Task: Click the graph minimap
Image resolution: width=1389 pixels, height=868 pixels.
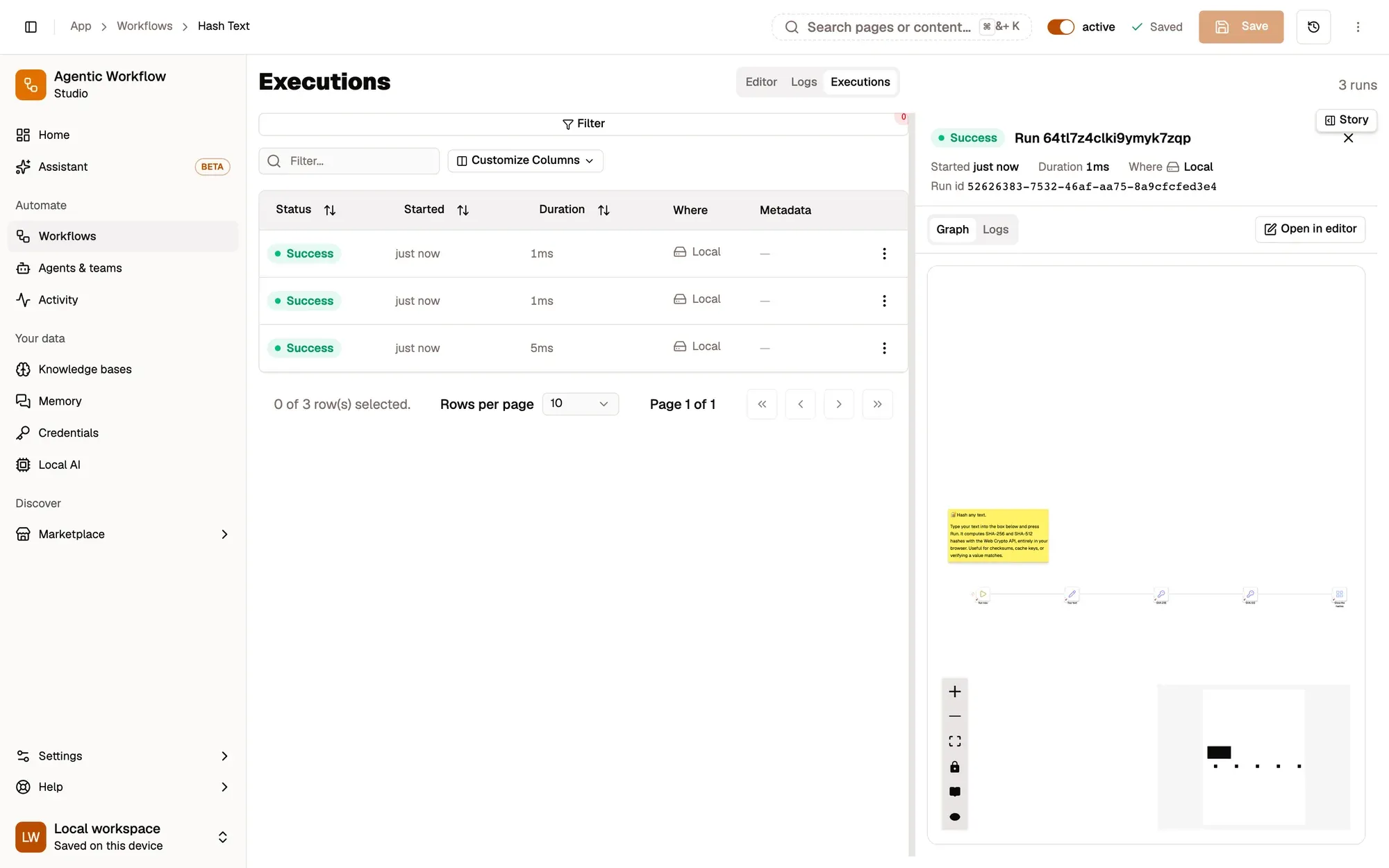Action: 1254,757
